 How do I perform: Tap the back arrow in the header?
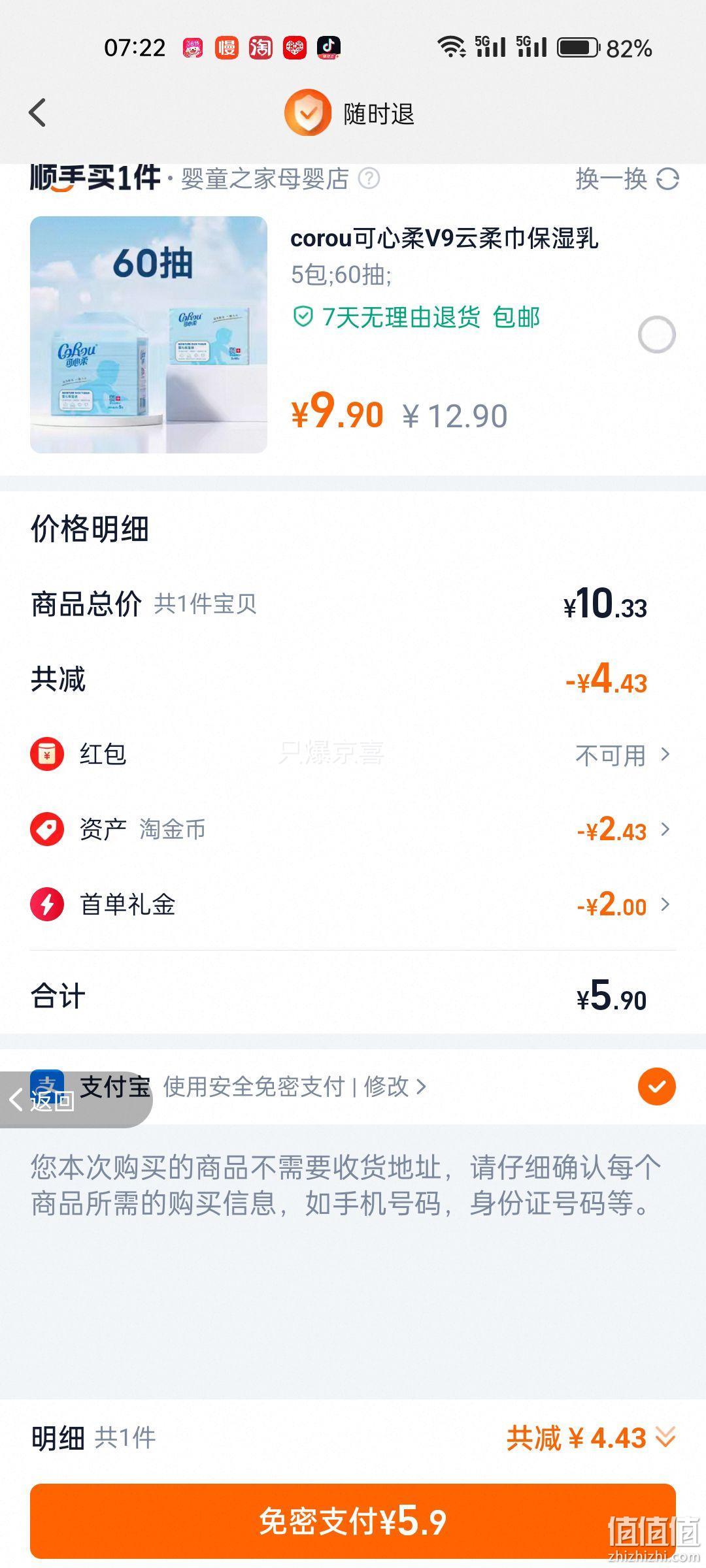38,112
